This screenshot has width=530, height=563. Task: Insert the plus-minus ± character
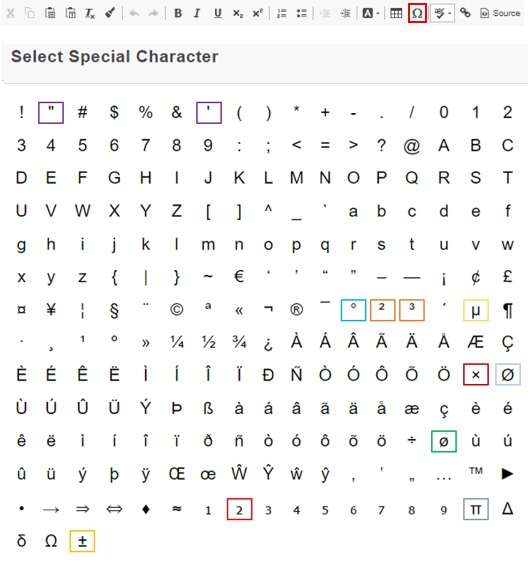point(82,541)
